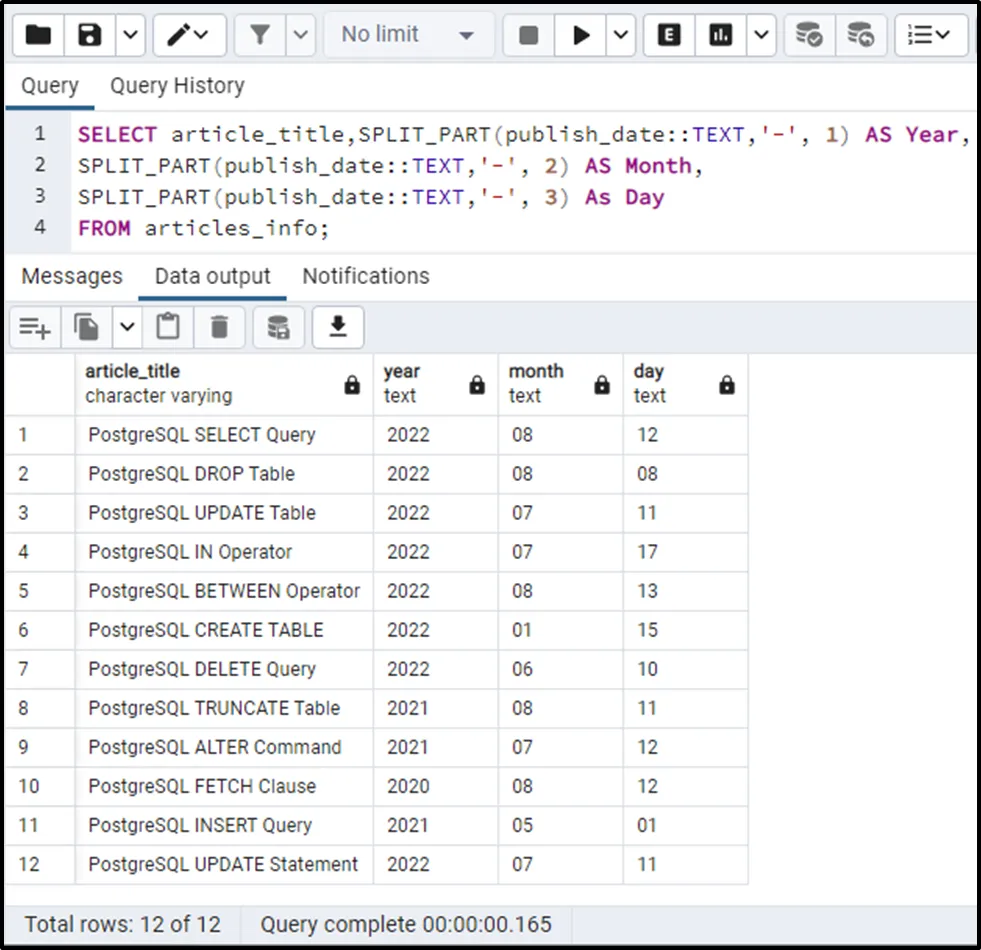Switch to the Notifications tab
Viewport: 981px width, 950px height.
pyautogui.click(x=366, y=276)
